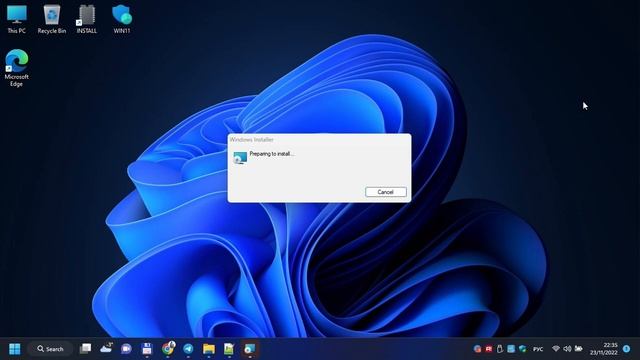Switch to the Windows Installer taskbar button

pyautogui.click(x=249, y=349)
